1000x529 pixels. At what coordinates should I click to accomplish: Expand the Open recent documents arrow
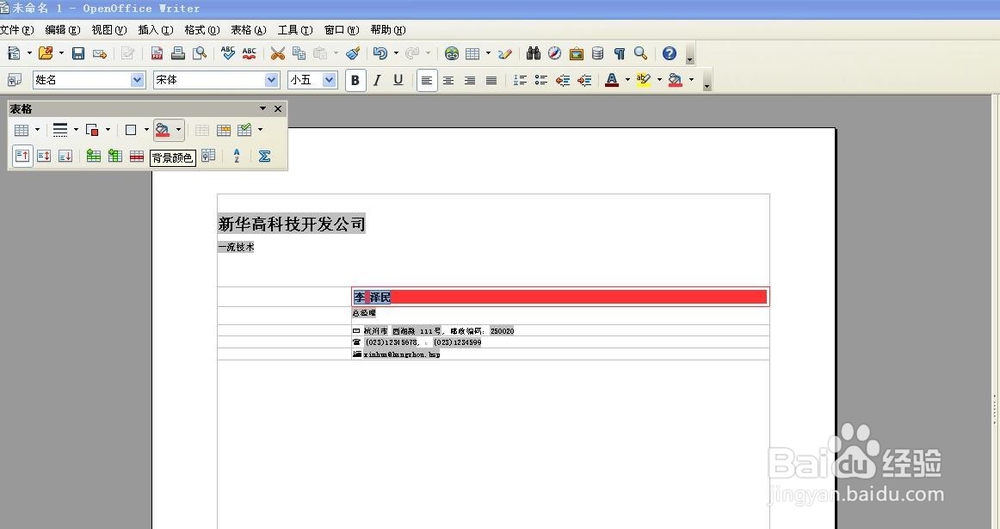click(61, 54)
